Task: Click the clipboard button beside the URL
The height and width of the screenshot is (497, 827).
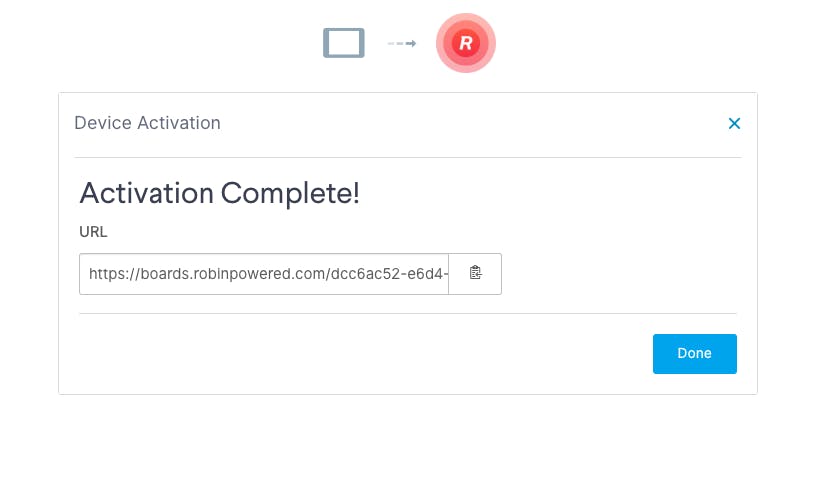Action: pyautogui.click(x=475, y=273)
